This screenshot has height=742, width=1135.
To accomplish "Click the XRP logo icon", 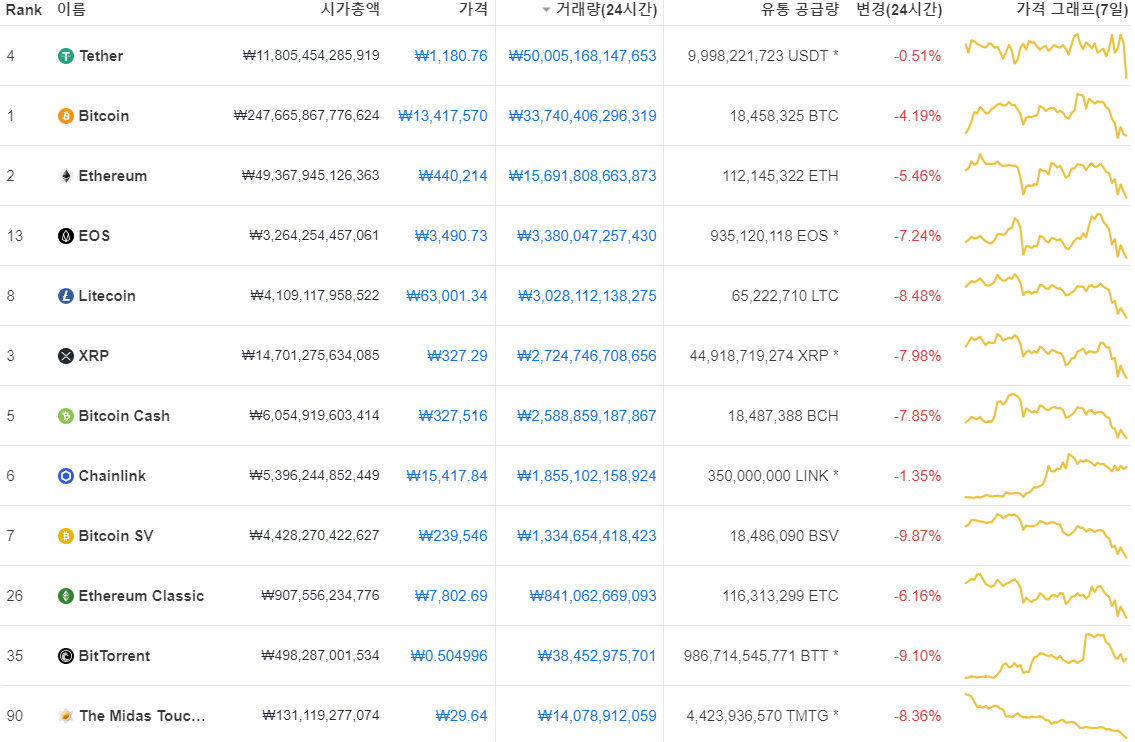I will click(66, 356).
